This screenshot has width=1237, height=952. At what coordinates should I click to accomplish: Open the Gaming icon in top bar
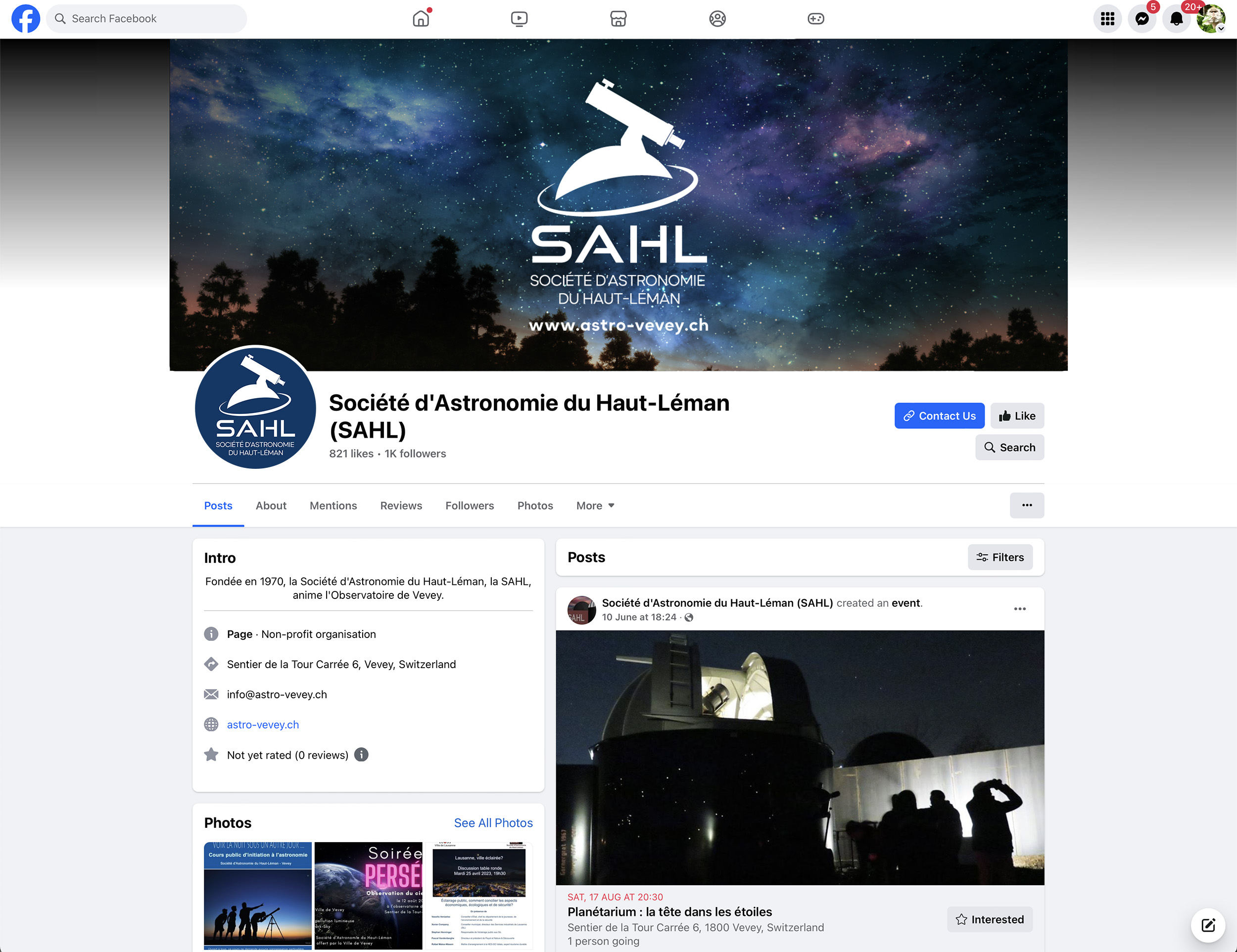click(815, 19)
